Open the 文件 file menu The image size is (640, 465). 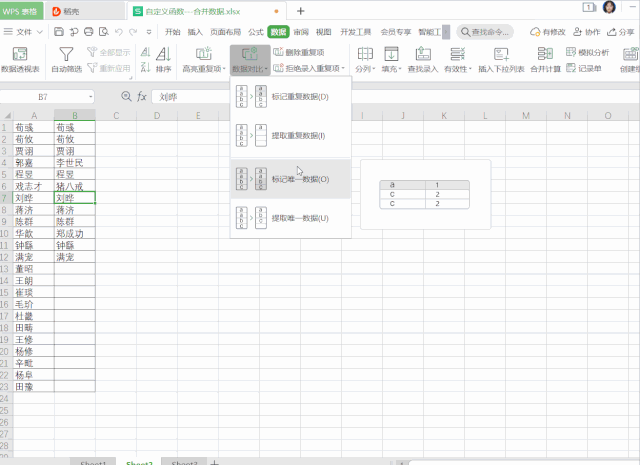tap(23, 32)
